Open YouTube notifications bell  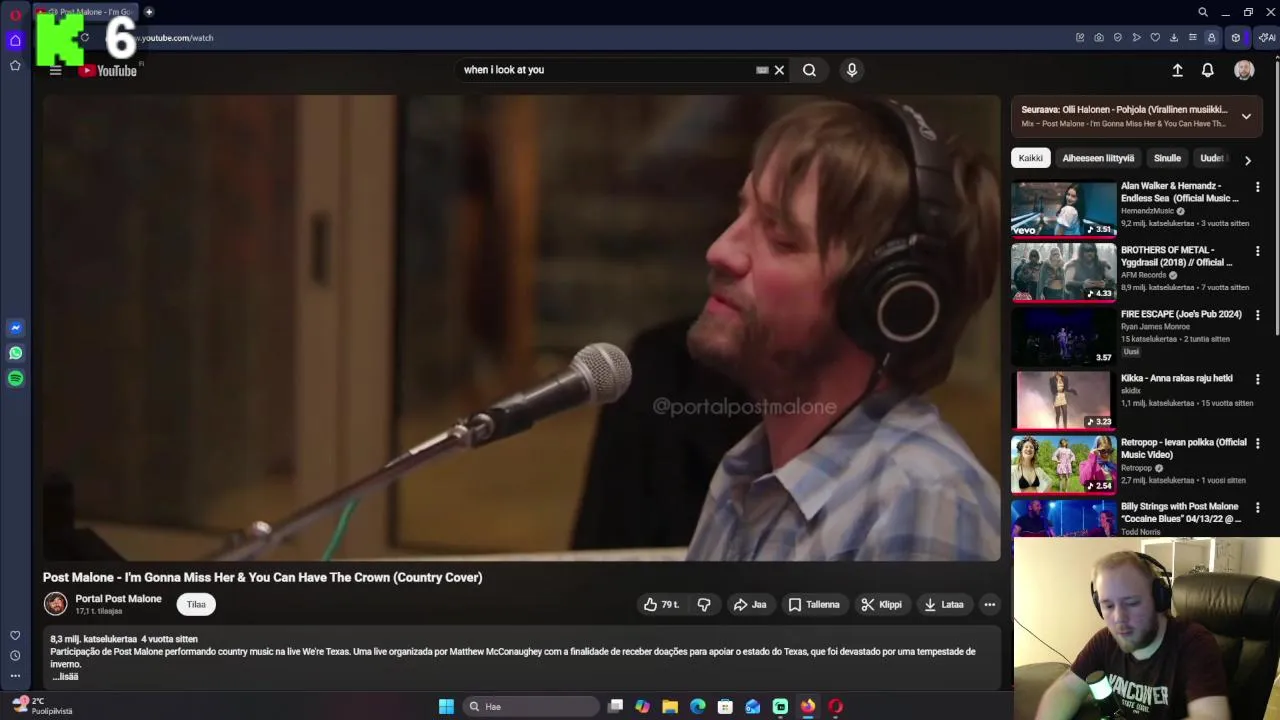pyautogui.click(x=1208, y=70)
